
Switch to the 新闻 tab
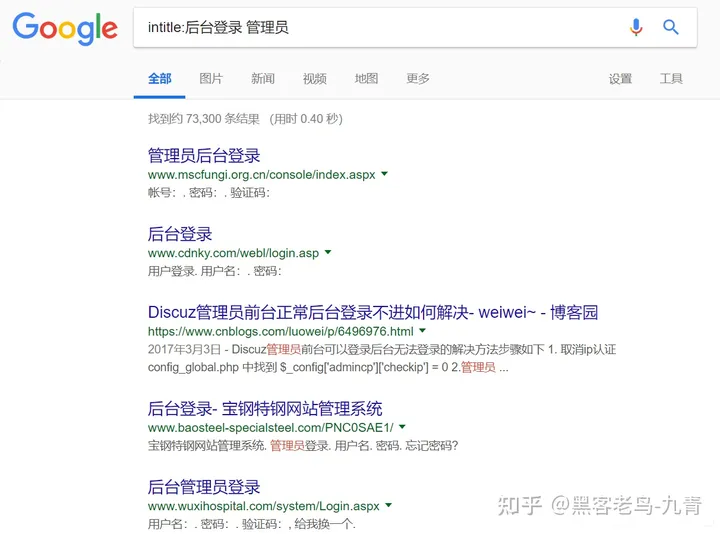click(x=263, y=79)
